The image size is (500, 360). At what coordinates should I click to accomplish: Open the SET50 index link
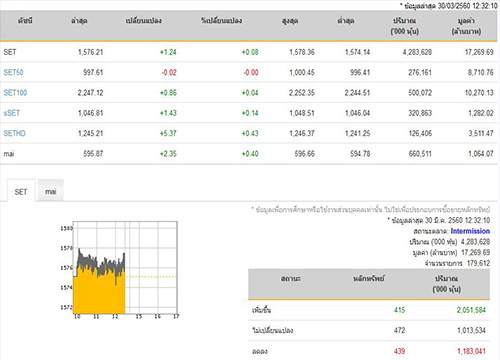13,72
